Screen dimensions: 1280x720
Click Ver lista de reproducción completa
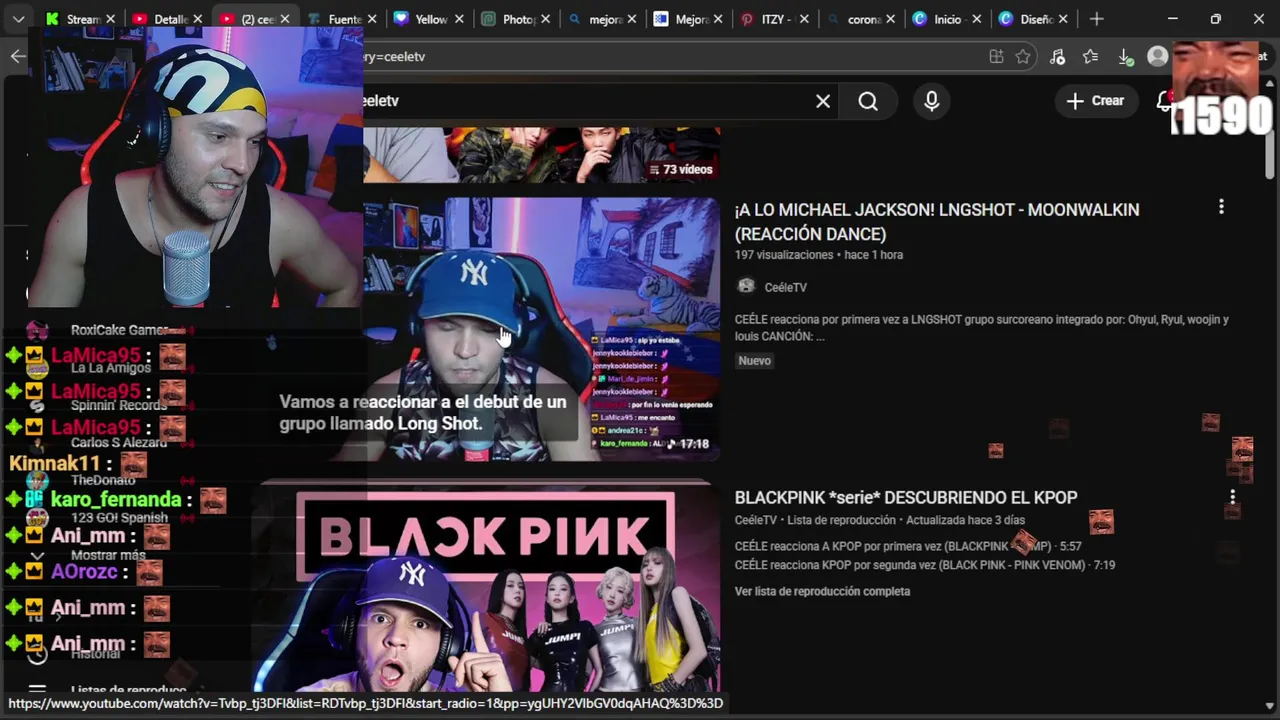click(822, 591)
